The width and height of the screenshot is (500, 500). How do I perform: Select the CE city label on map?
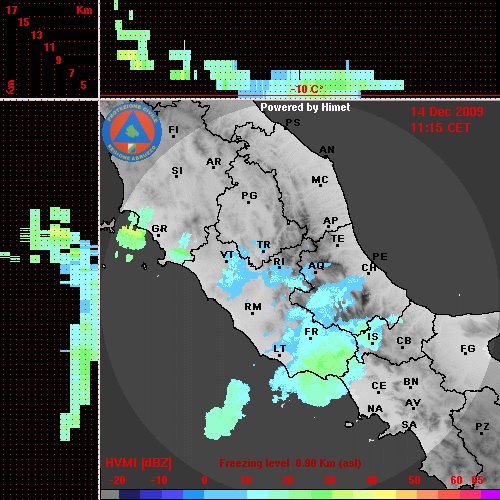coord(379,386)
